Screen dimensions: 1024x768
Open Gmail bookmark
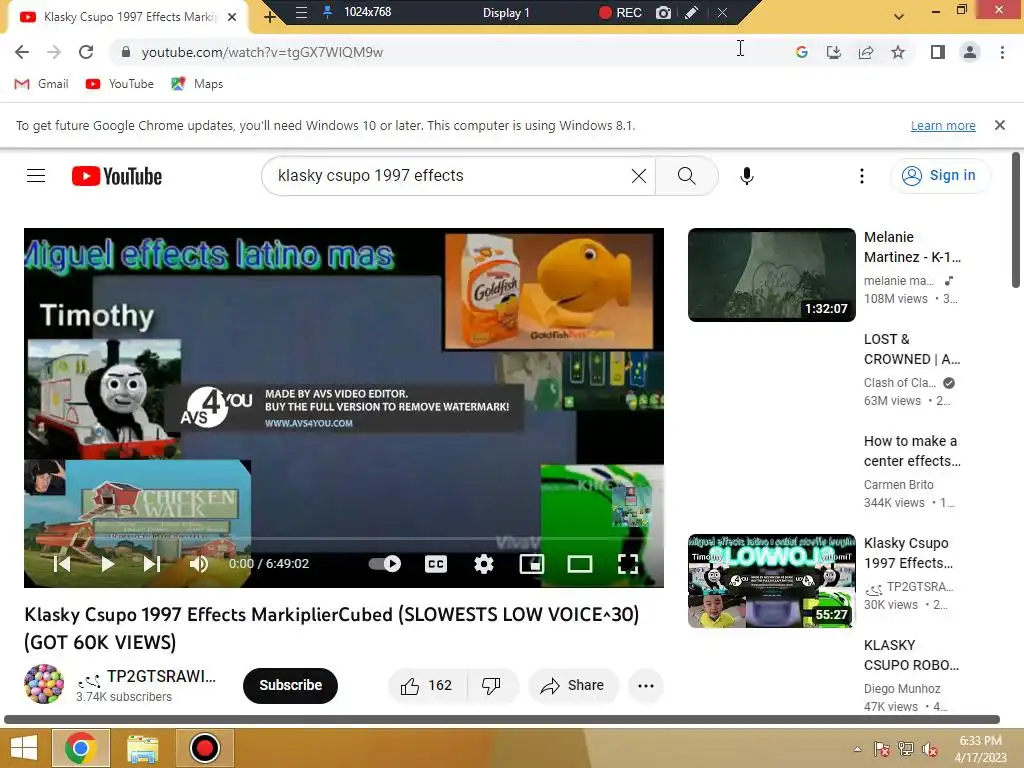click(x=41, y=84)
